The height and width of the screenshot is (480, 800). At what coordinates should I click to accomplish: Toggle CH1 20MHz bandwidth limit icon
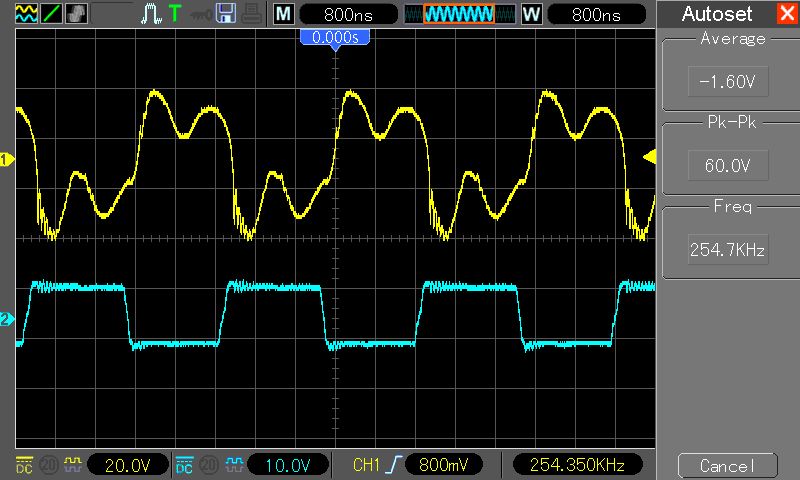(x=48, y=464)
